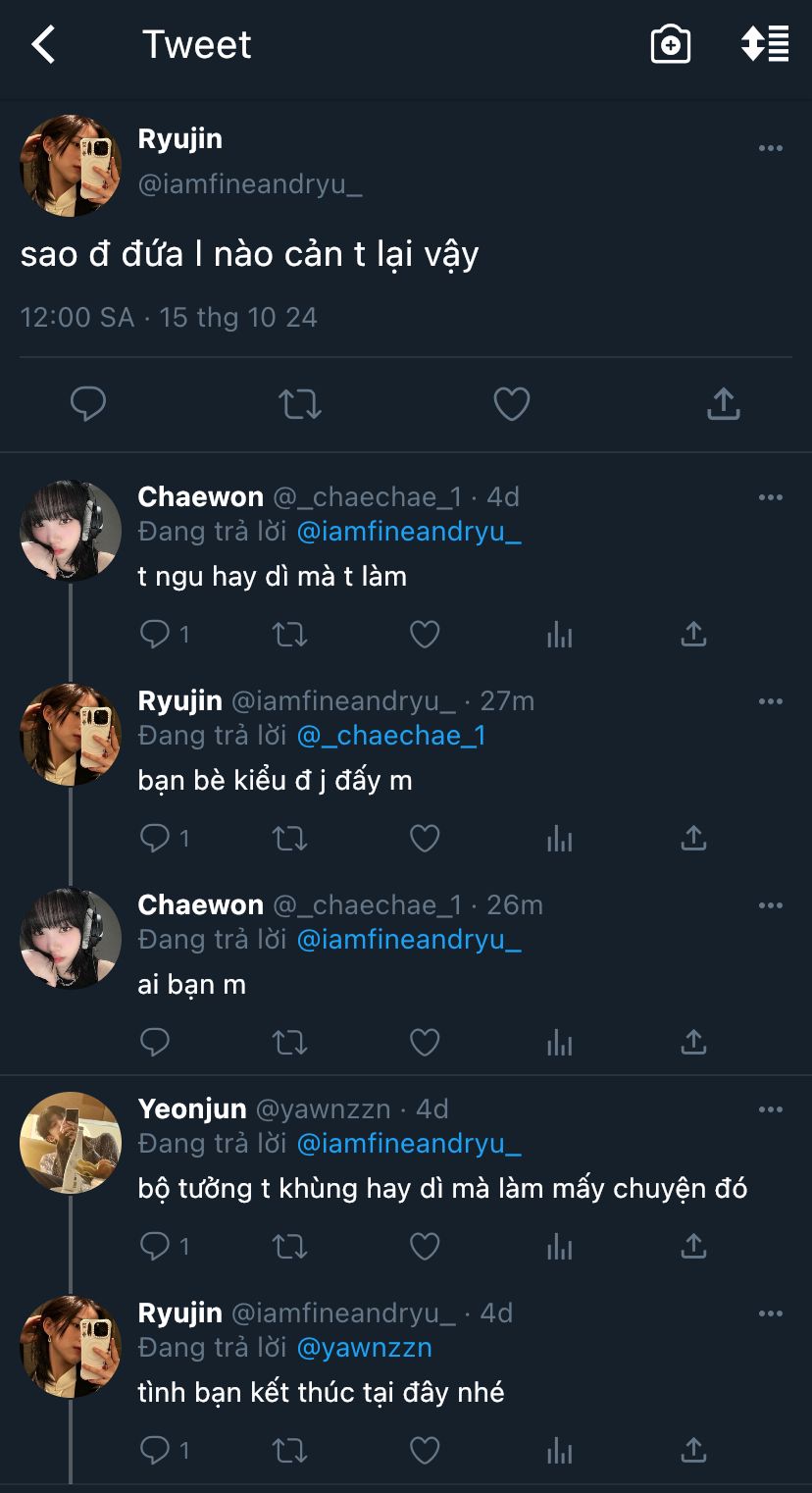The width and height of the screenshot is (812, 1493).
Task: Like Yeonjun's reply tweet
Action: click(424, 1247)
